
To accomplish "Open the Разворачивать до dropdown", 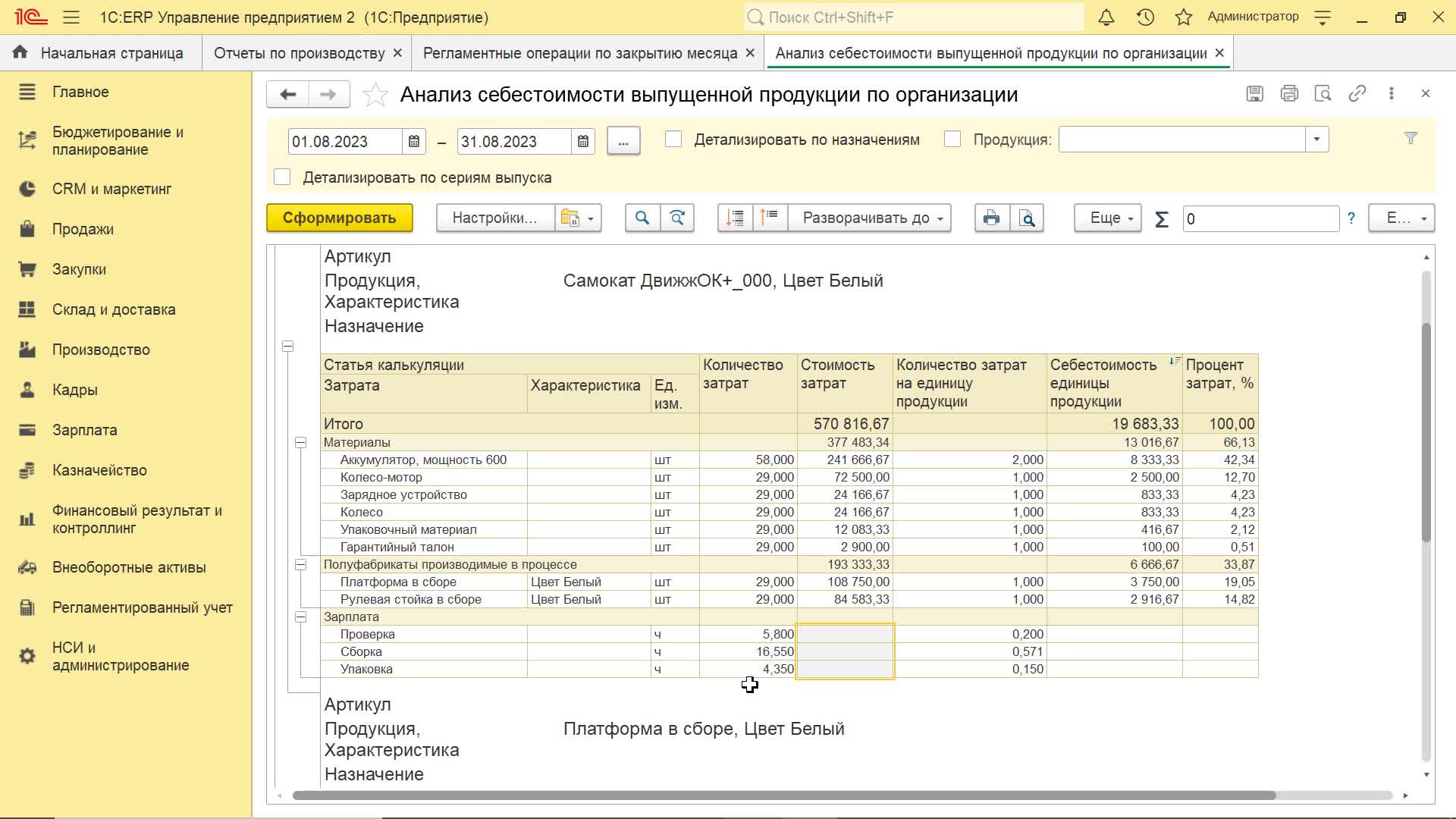I will click(870, 218).
